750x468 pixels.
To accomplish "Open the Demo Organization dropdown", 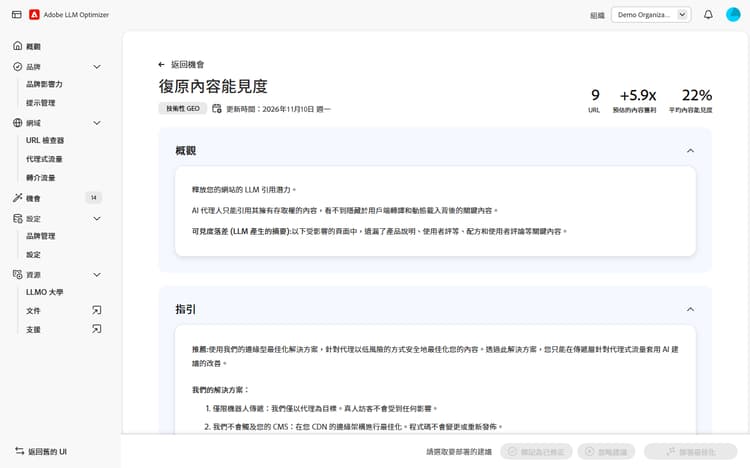I will click(x=651, y=14).
